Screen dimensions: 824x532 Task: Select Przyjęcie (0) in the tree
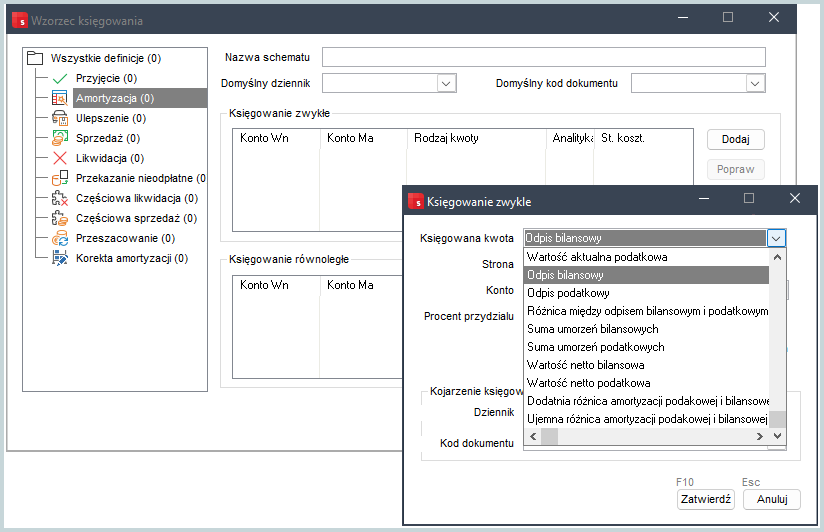pyautogui.click(x=106, y=78)
